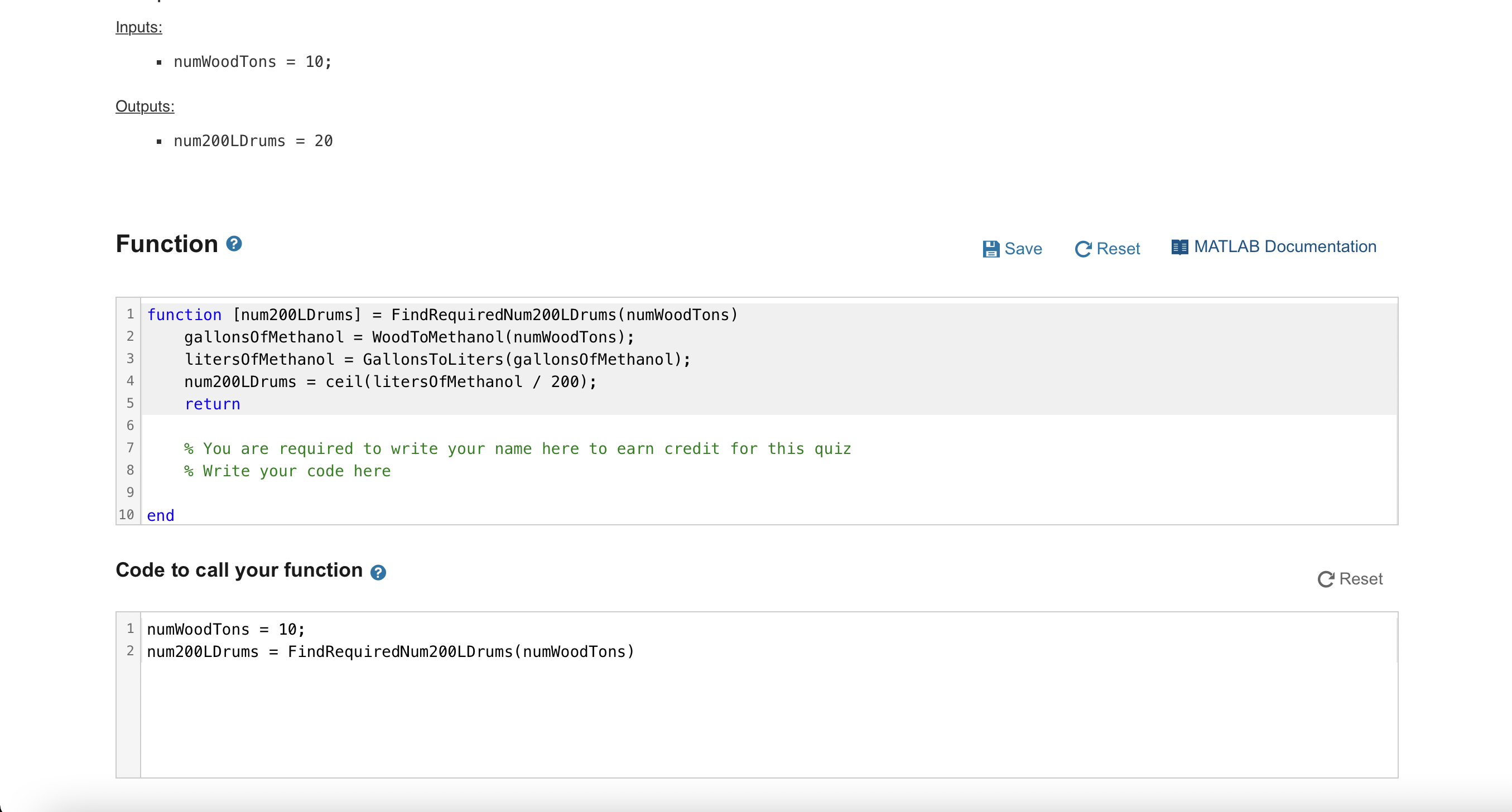Click the end keyword on line 10
This screenshot has height=812, width=1512.
coord(160,515)
